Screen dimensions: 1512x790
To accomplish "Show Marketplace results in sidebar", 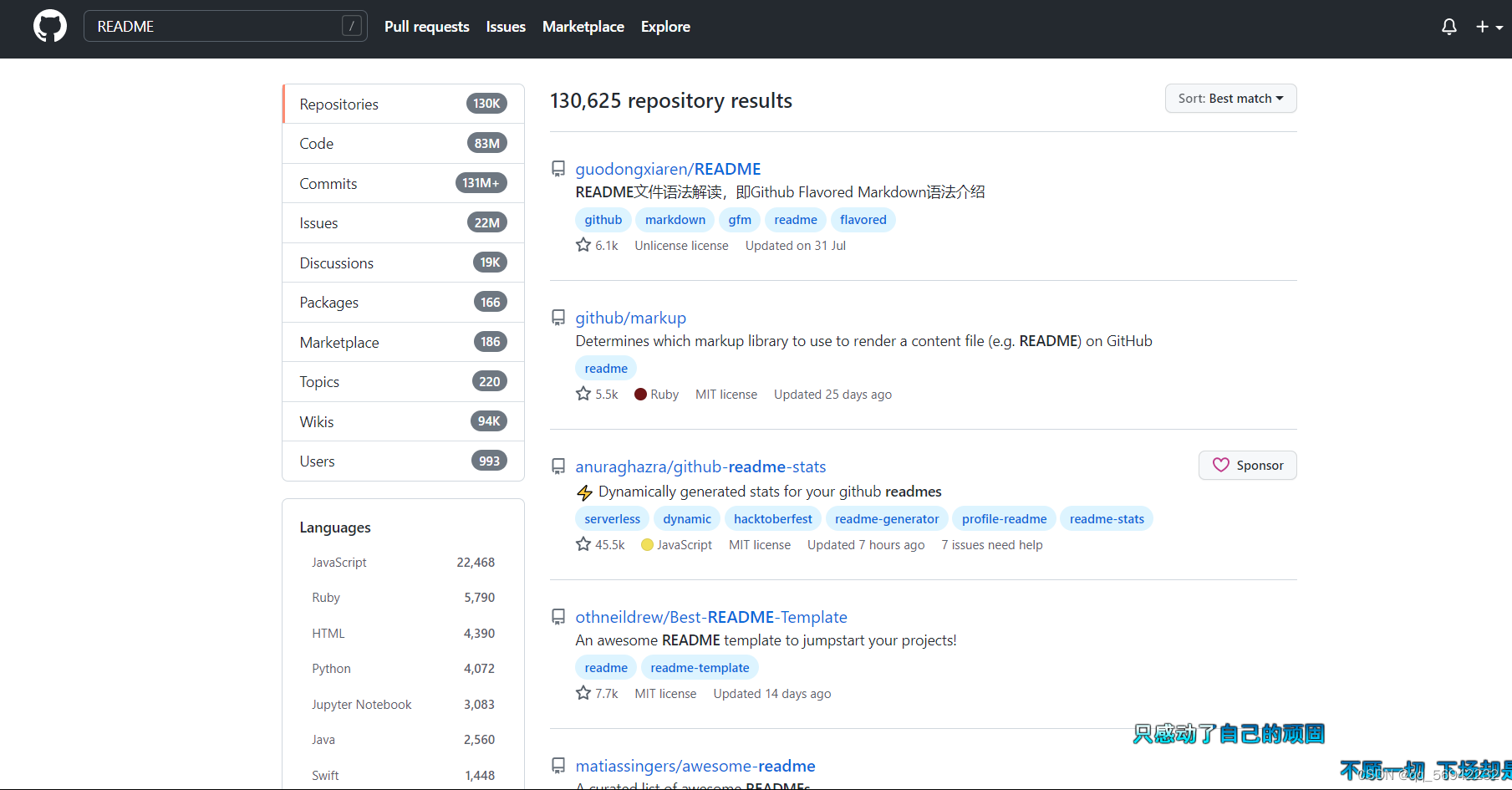I will click(x=404, y=342).
